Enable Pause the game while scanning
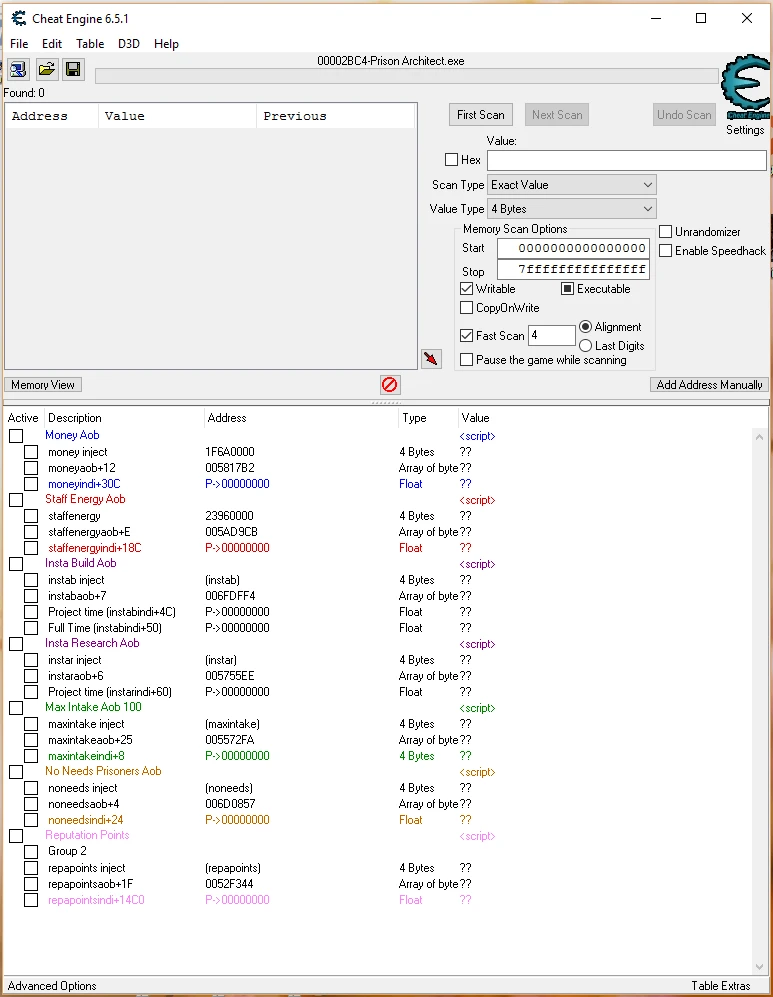 [467, 359]
